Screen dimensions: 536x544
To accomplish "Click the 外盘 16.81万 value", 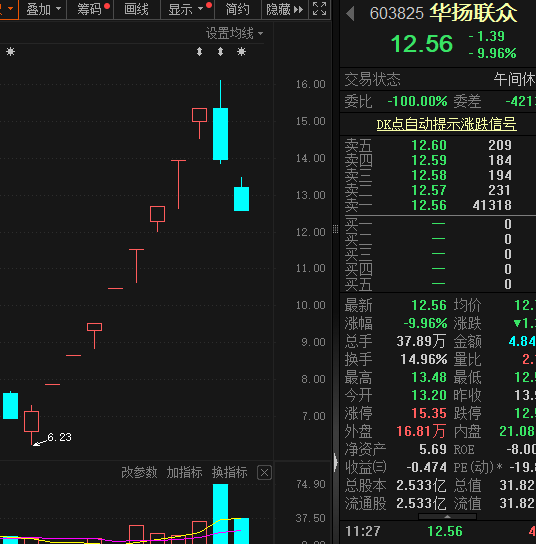I will (421, 431).
